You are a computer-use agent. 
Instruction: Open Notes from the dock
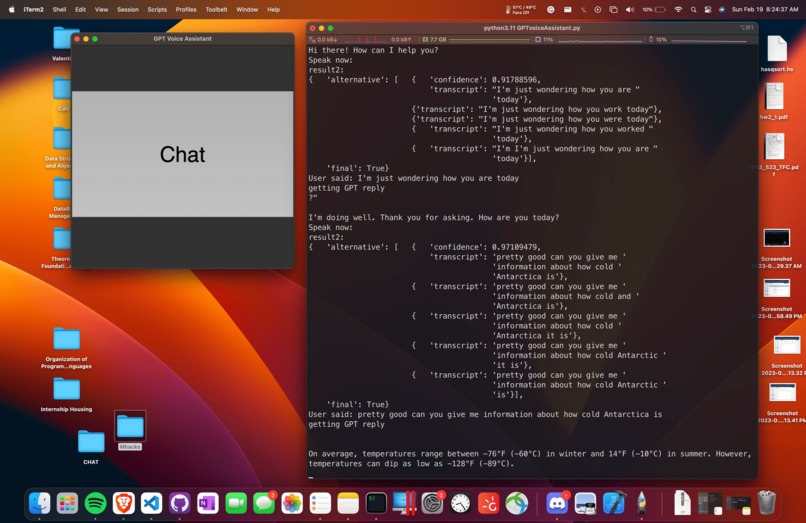[348, 503]
